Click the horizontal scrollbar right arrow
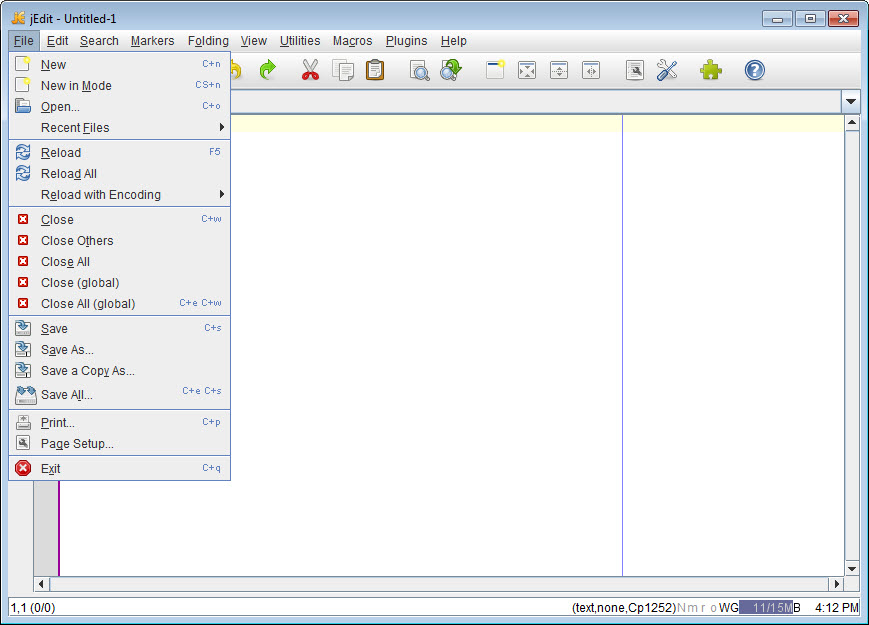This screenshot has height=625, width=869. (836, 583)
